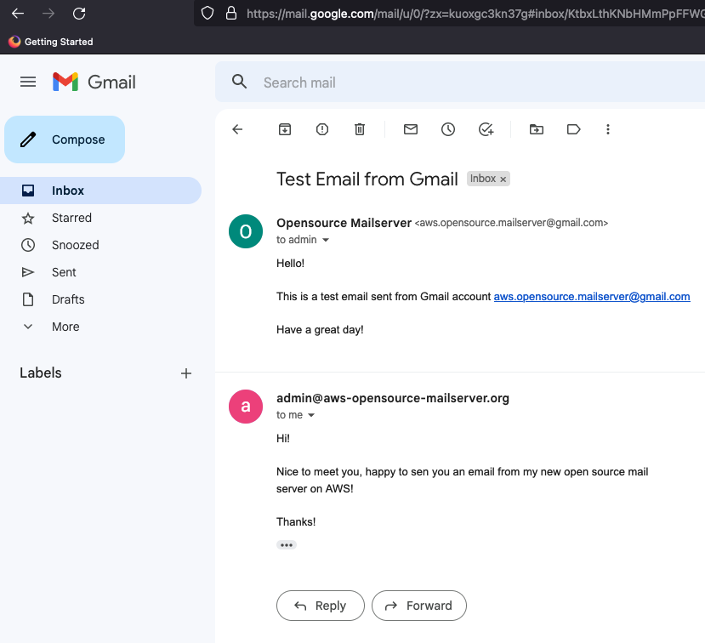Delete this conversation with trash icon
Image resolution: width=706 pixels, height=643 pixels.
click(x=359, y=130)
